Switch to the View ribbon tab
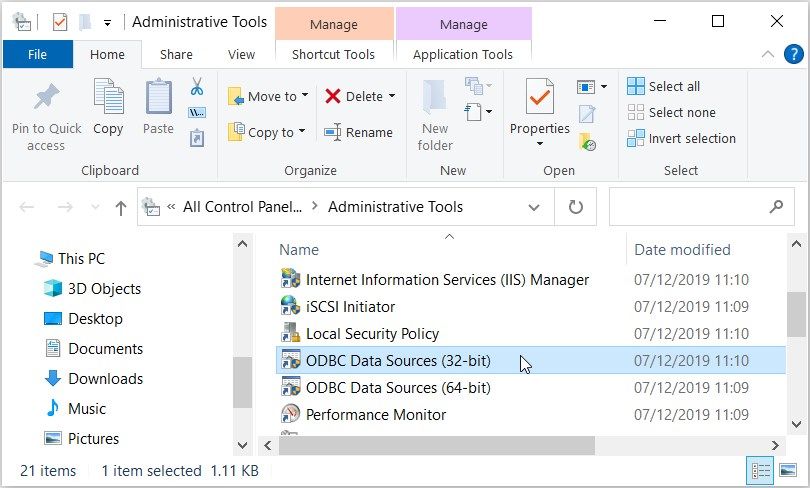This screenshot has height=488, width=810. point(241,55)
